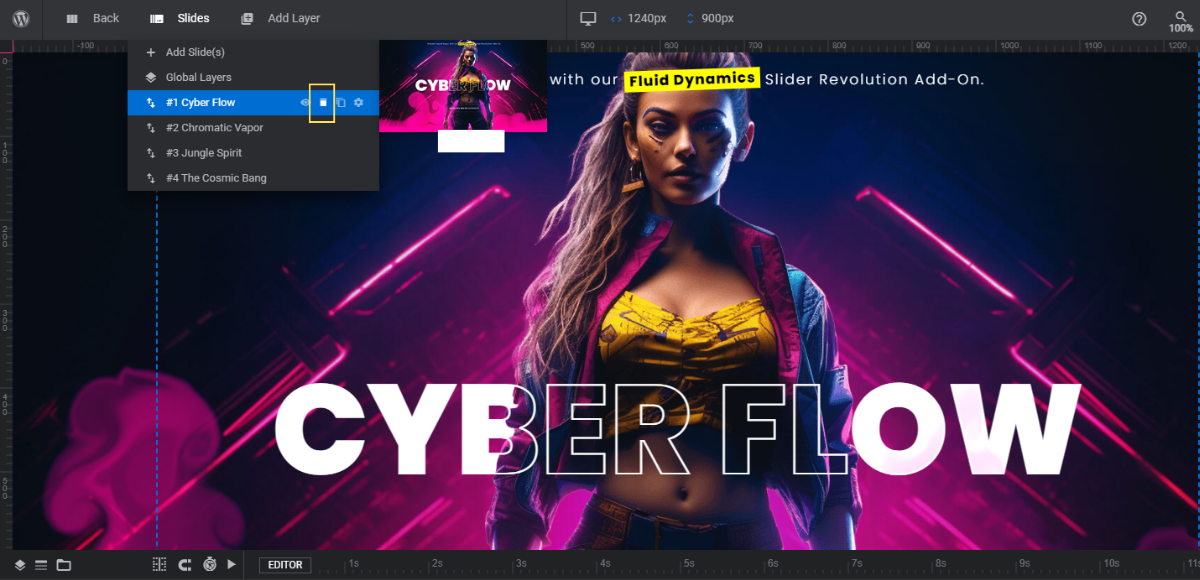Screen dimensions: 1200x580
Task: Click the reorder arrows beside #4 The Cosmic Bang
Action: (151, 178)
